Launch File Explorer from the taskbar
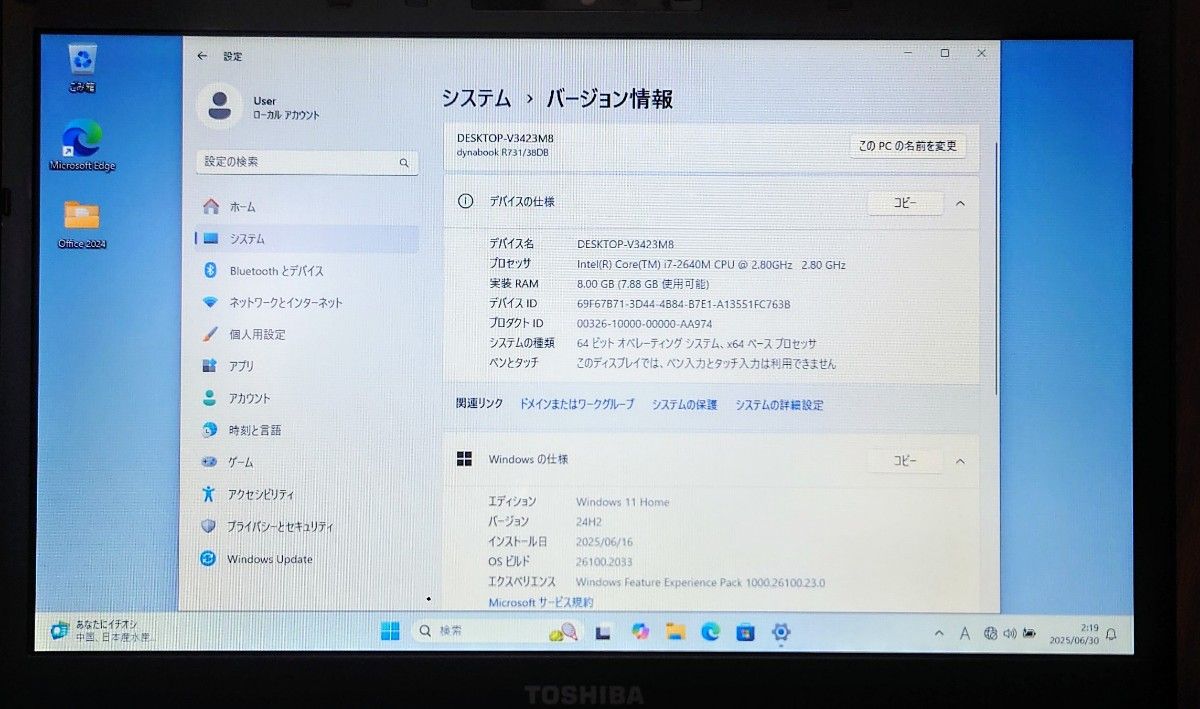The height and width of the screenshot is (709, 1200). coord(678,632)
